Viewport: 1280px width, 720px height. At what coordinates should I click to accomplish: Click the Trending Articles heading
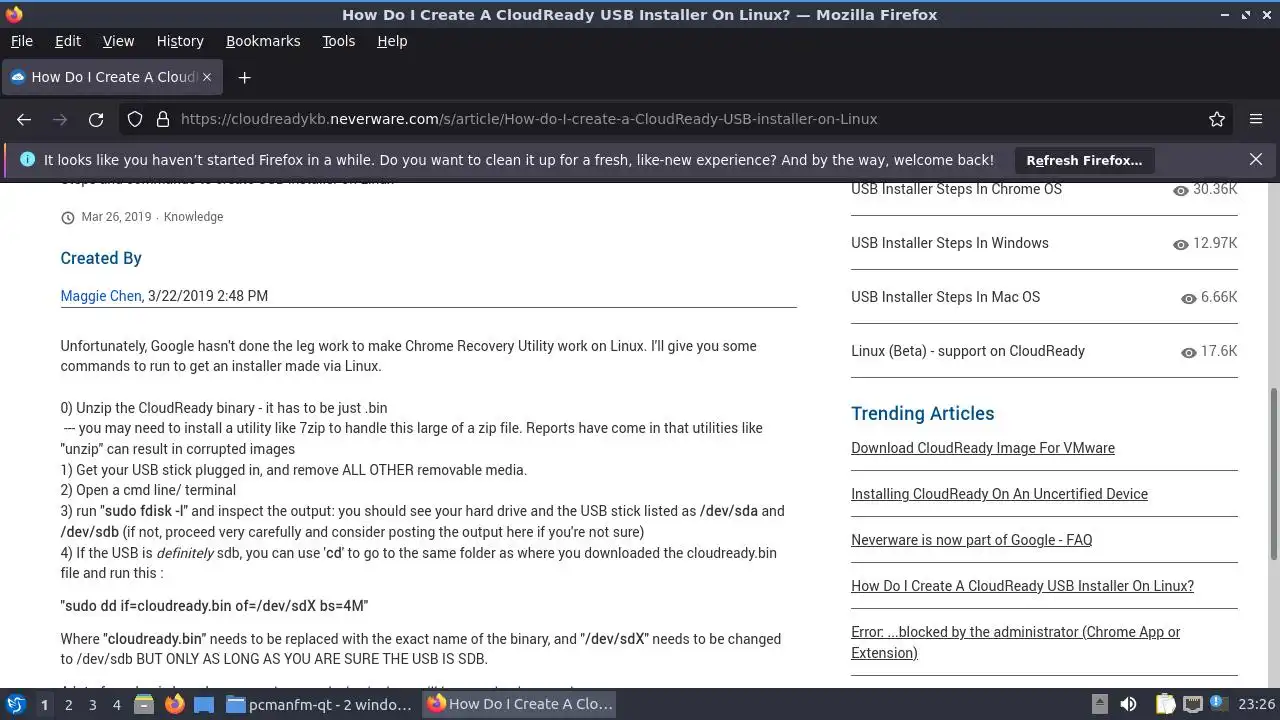pos(922,414)
